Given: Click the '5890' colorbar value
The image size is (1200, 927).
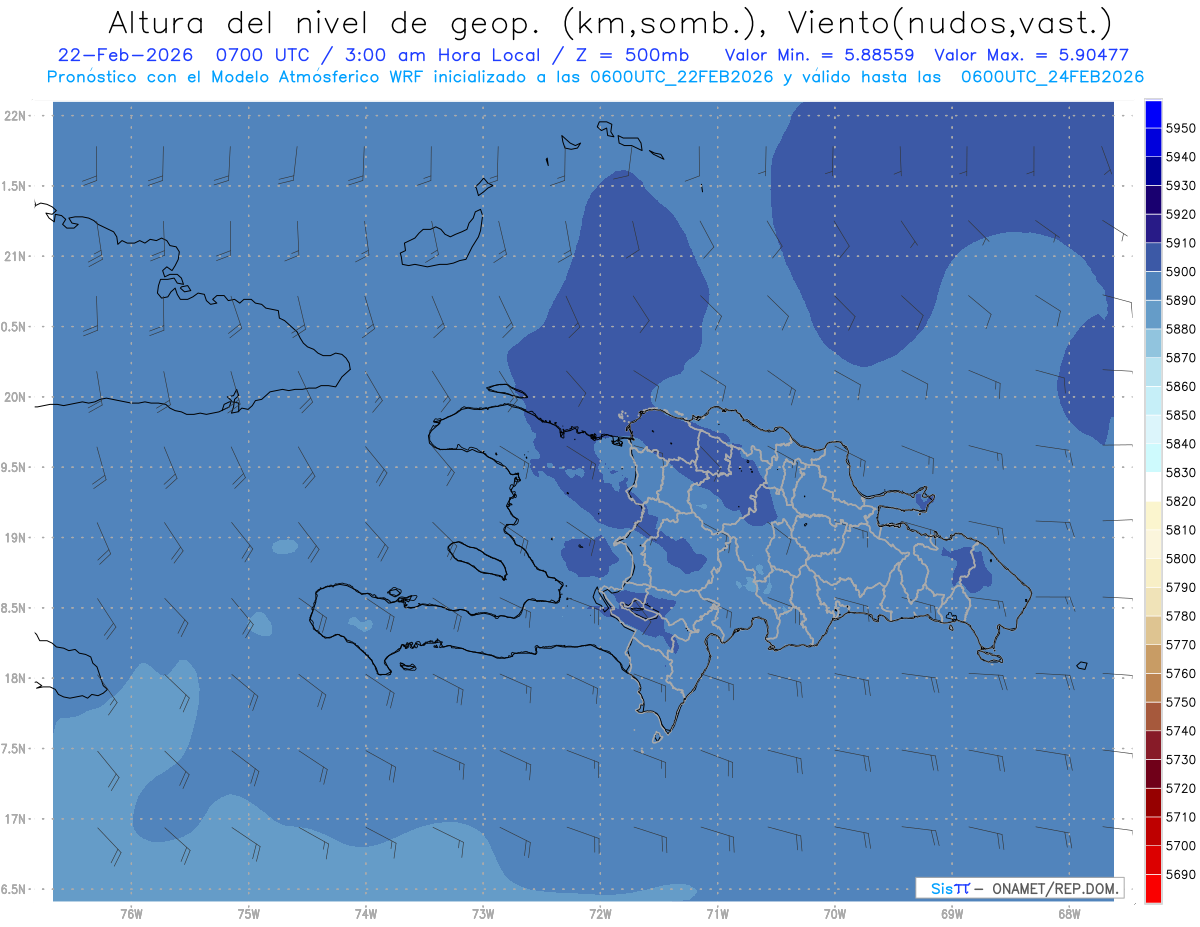Looking at the screenshot, I should [1181, 300].
